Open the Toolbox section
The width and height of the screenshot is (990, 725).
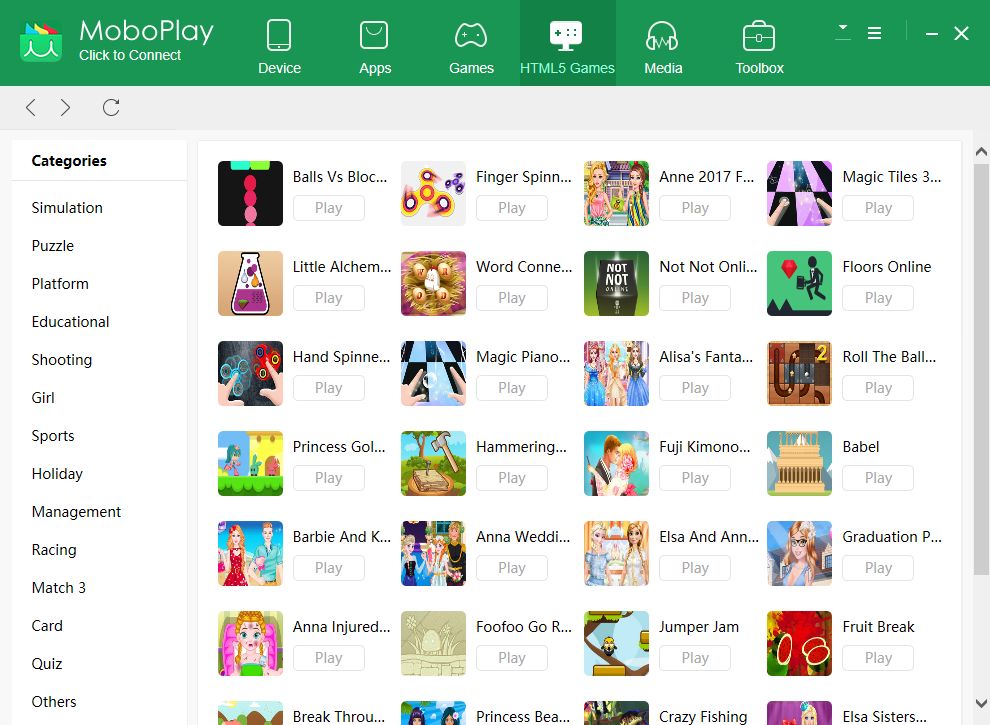click(759, 42)
